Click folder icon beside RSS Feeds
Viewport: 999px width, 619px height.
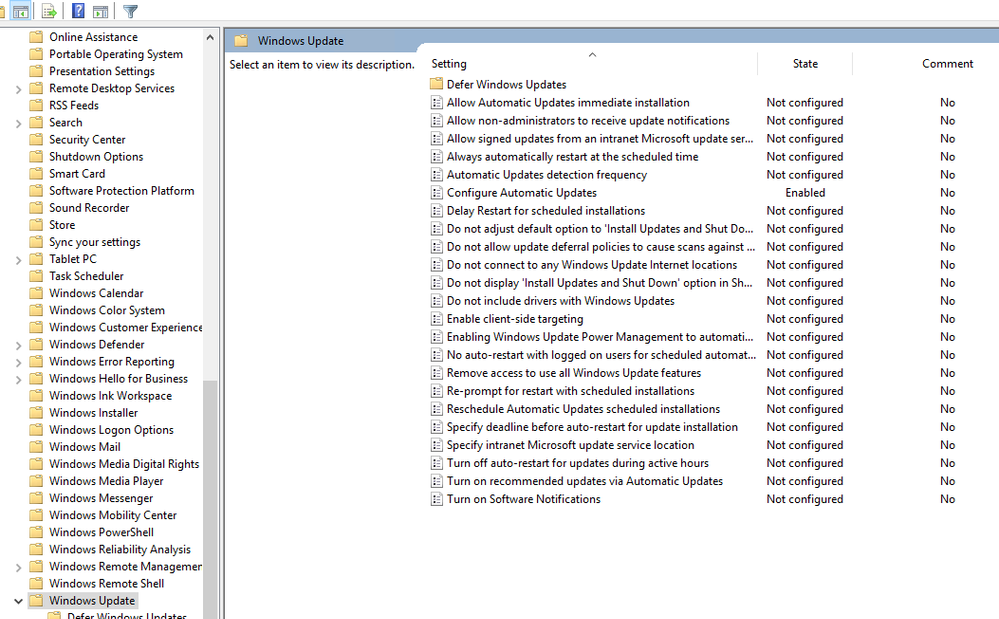36,105
